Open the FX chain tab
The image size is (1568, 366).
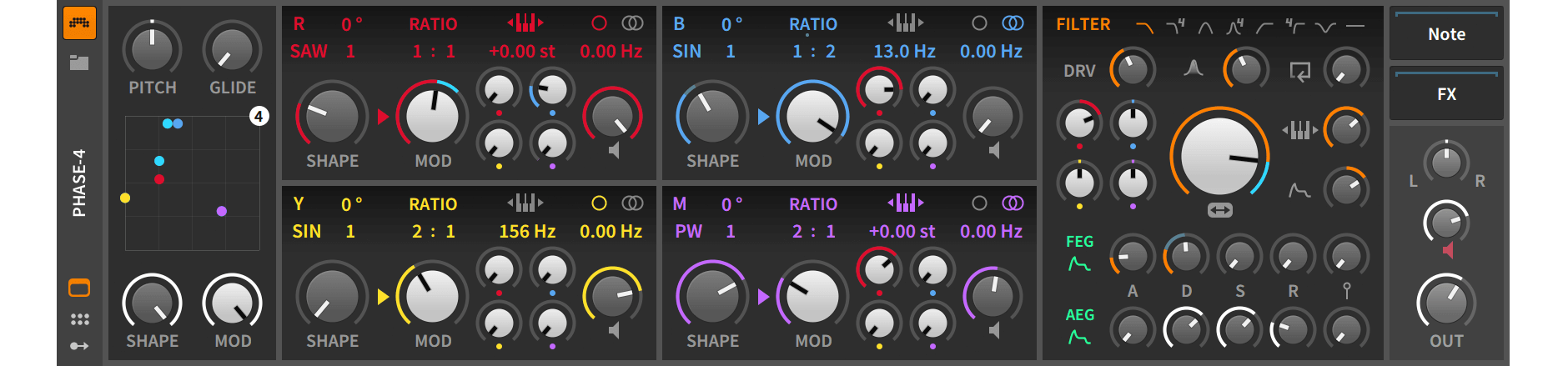pos(1446,94)
